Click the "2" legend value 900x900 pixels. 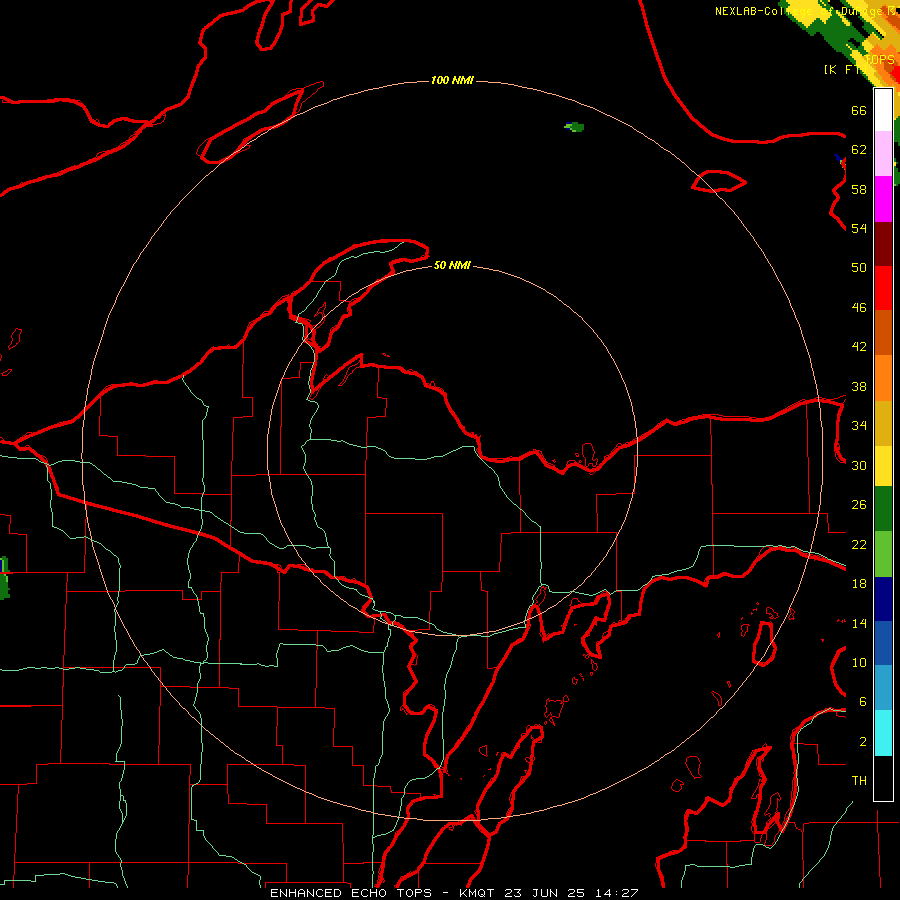(x=862, y=742)
